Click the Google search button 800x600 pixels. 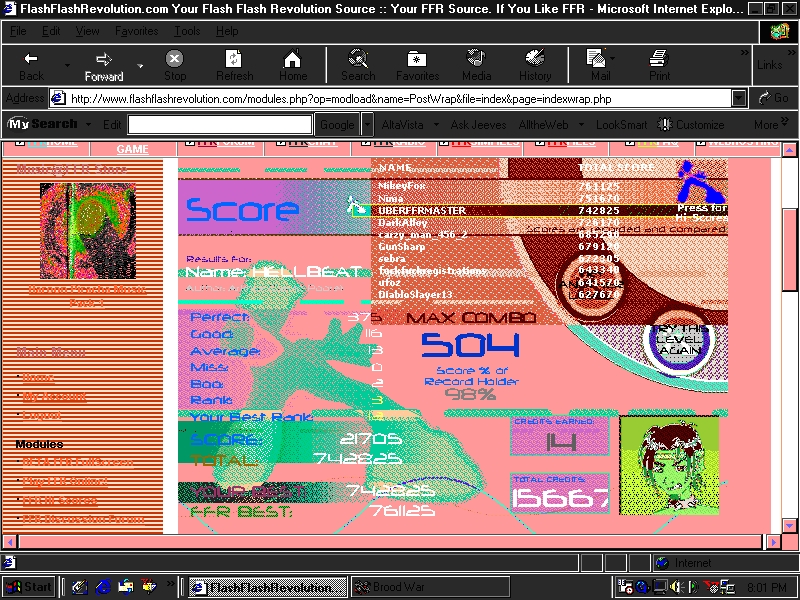coord(337,124)
